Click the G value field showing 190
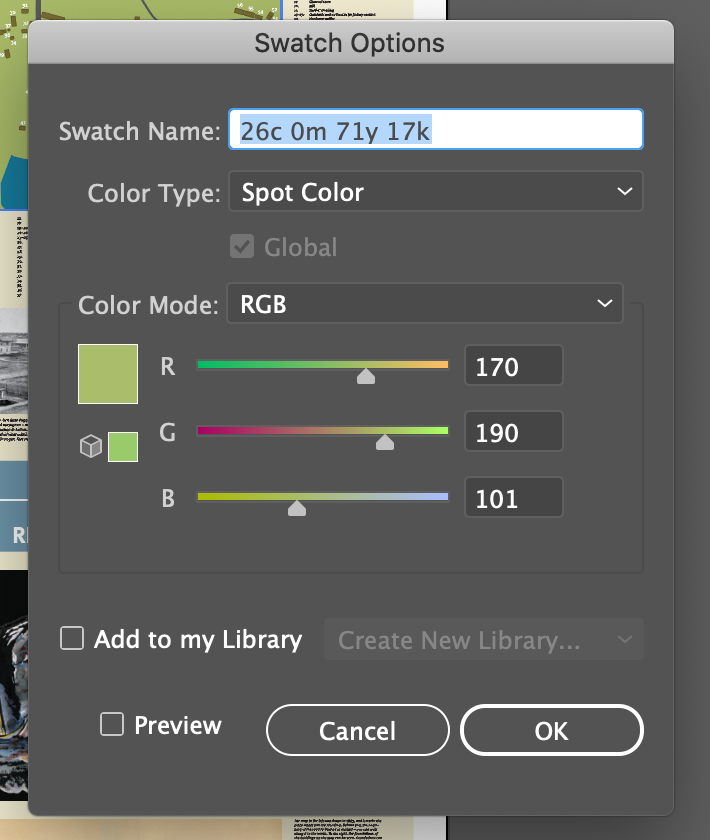Screen dimensions: 710x840 514,431
